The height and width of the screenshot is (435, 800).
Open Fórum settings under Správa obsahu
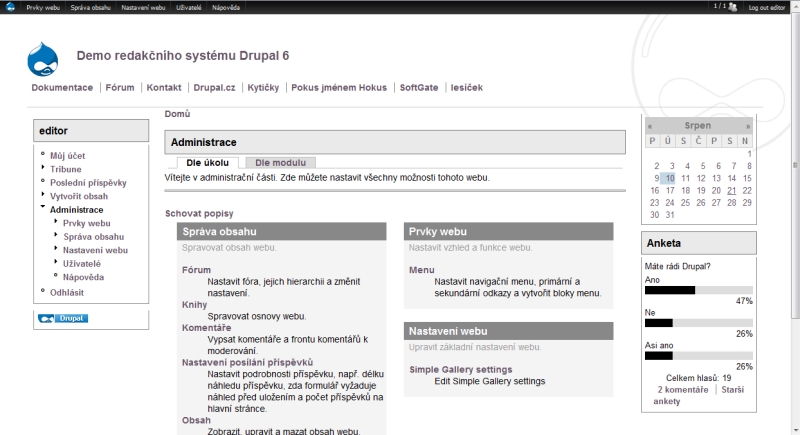point(196,270)
